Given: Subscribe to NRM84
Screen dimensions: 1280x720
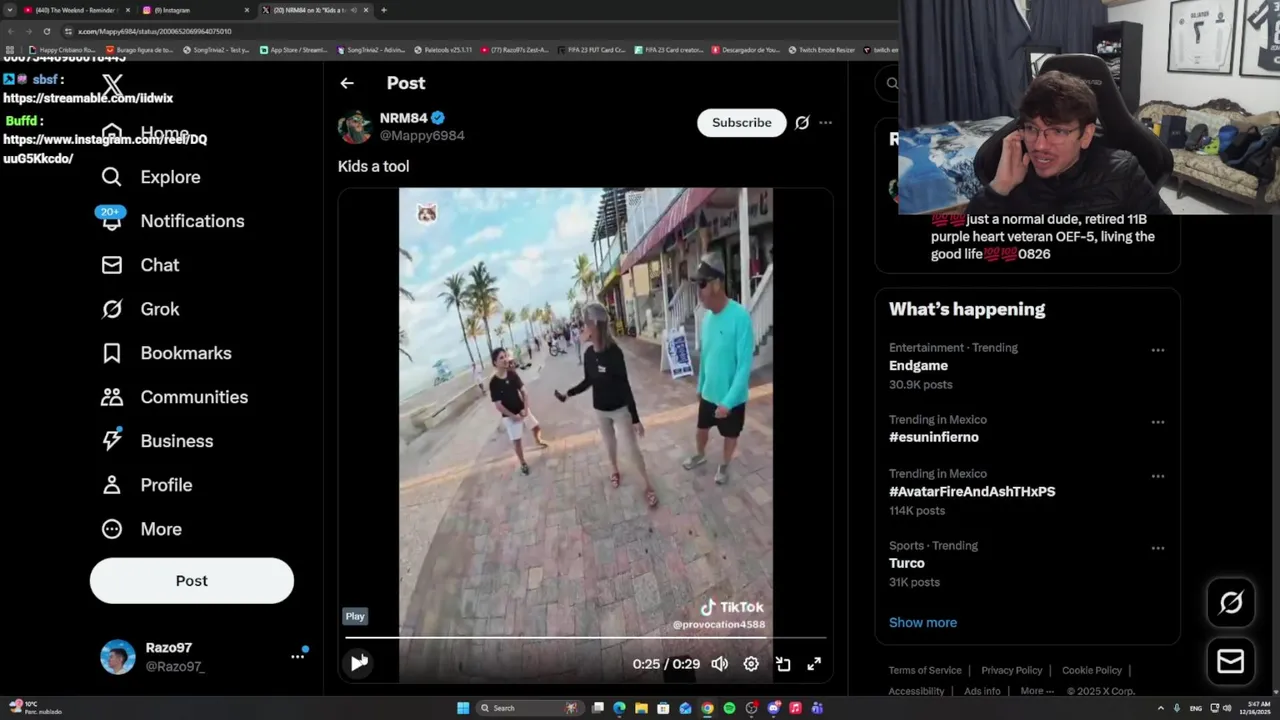Looking at the screenshot, I should 741,122.
